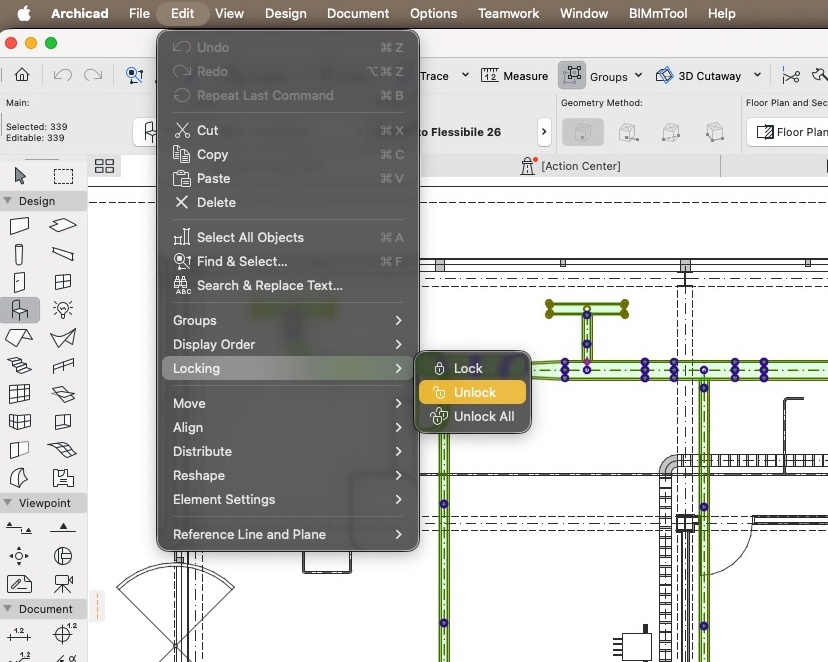Select the Stair tool
This screenshot has width=828, height=662.
pyautogui.click(x=19, y=365)
